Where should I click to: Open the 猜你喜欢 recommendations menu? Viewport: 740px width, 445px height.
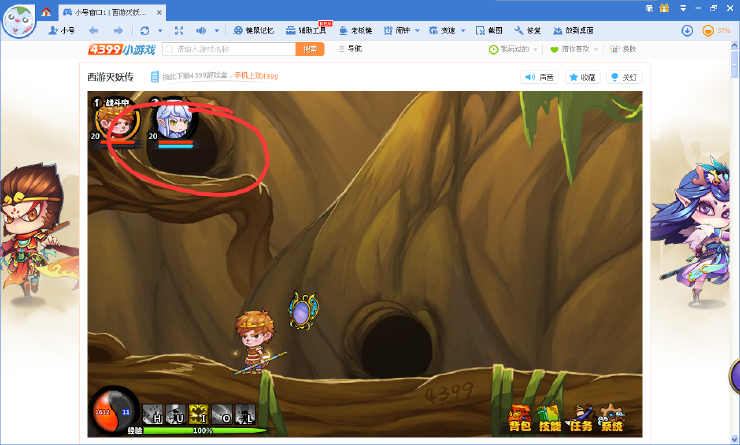pyautogui.click(x=570, y=49)
